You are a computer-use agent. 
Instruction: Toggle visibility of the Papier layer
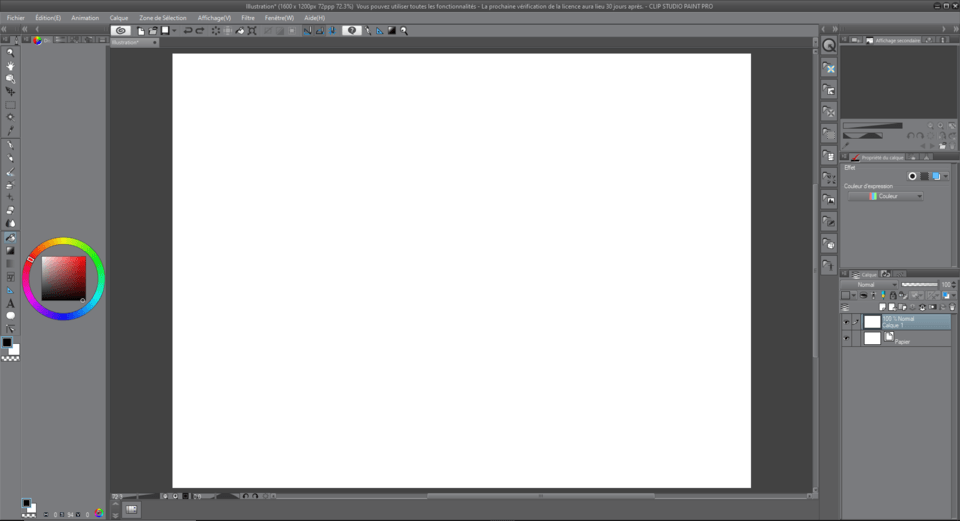(x=847, y=339)
